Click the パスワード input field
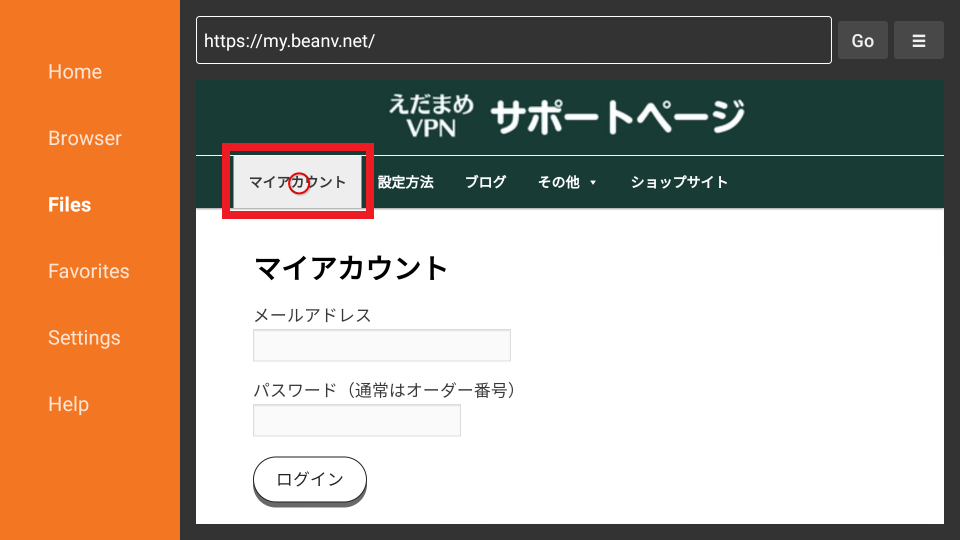Screen dimensions: 960x540 click(x=357, y=420)
